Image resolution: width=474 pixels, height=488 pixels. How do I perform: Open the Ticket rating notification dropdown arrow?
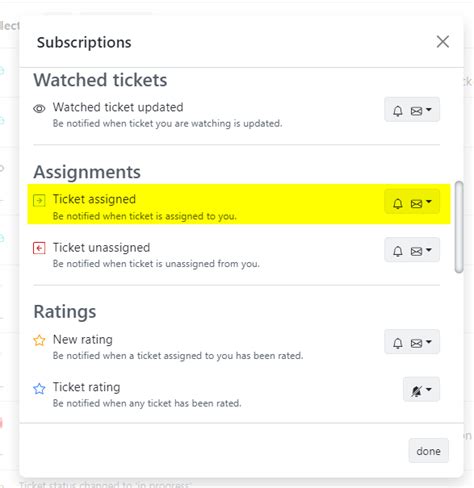coord(429,389)
